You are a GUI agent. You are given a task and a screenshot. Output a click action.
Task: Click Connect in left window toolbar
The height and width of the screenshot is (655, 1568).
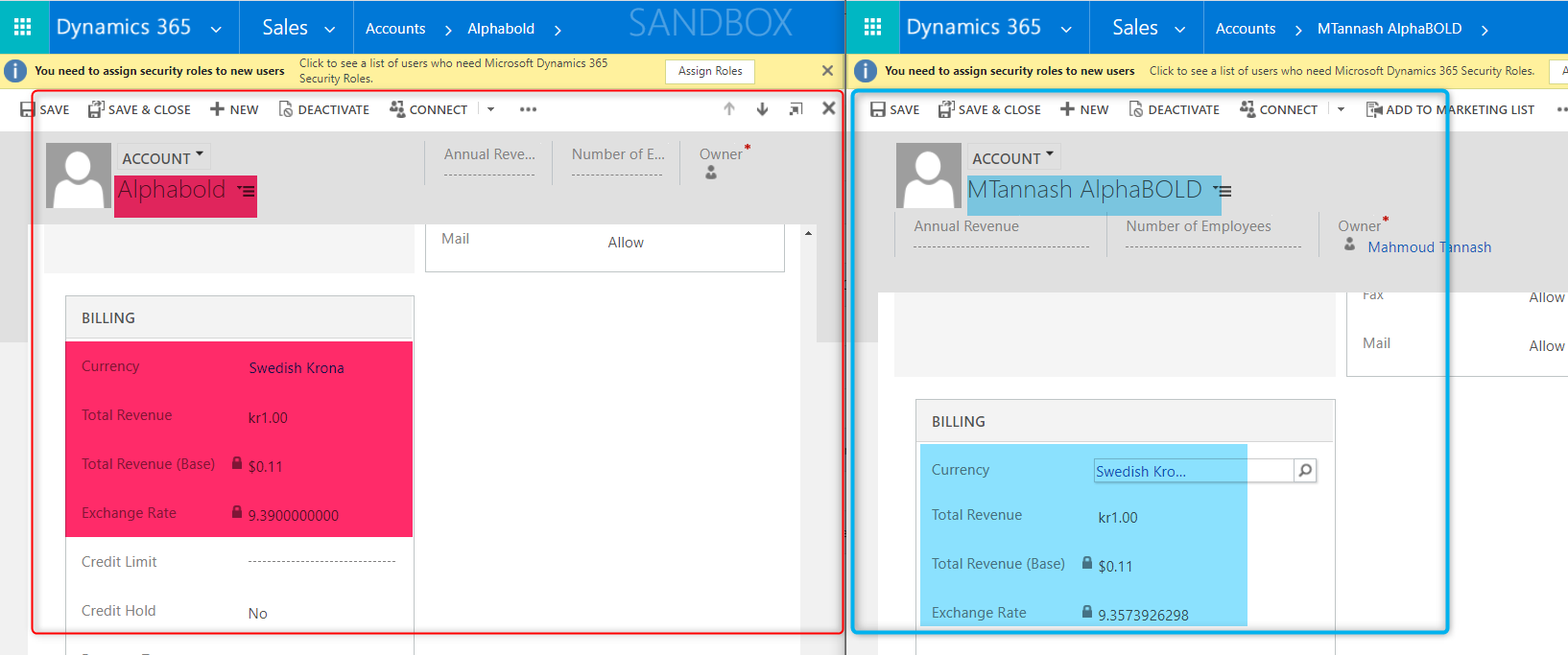(428, 109)
